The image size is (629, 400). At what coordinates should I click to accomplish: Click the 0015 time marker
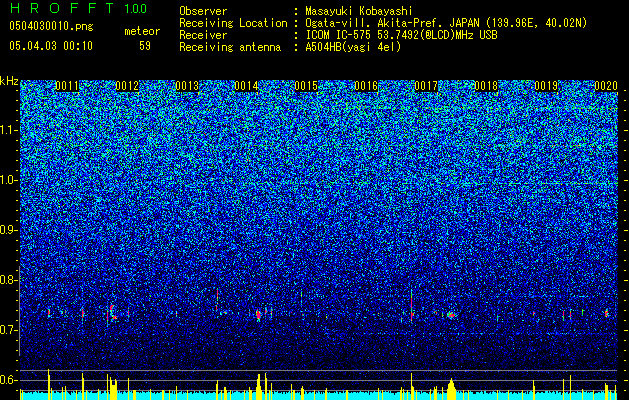[x=306, y=86]
